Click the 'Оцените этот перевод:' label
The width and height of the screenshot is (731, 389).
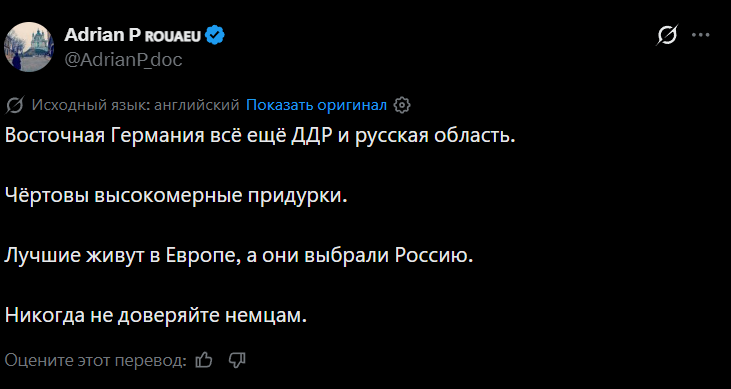point(96,360)
